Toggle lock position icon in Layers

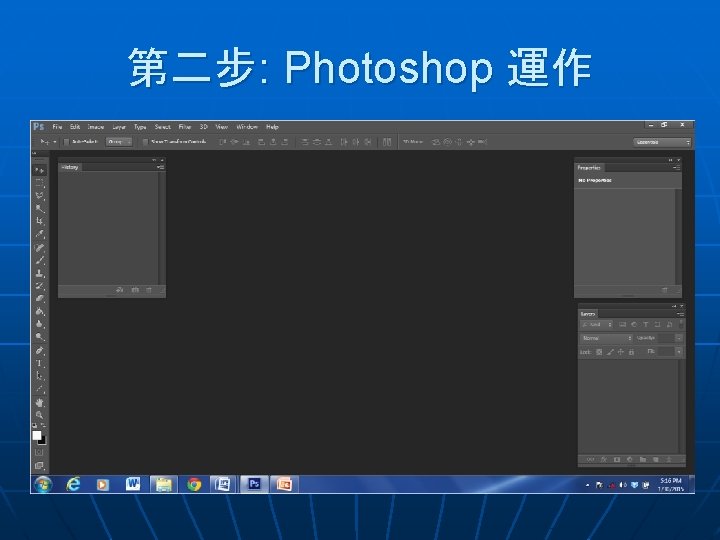coord(620,352)
